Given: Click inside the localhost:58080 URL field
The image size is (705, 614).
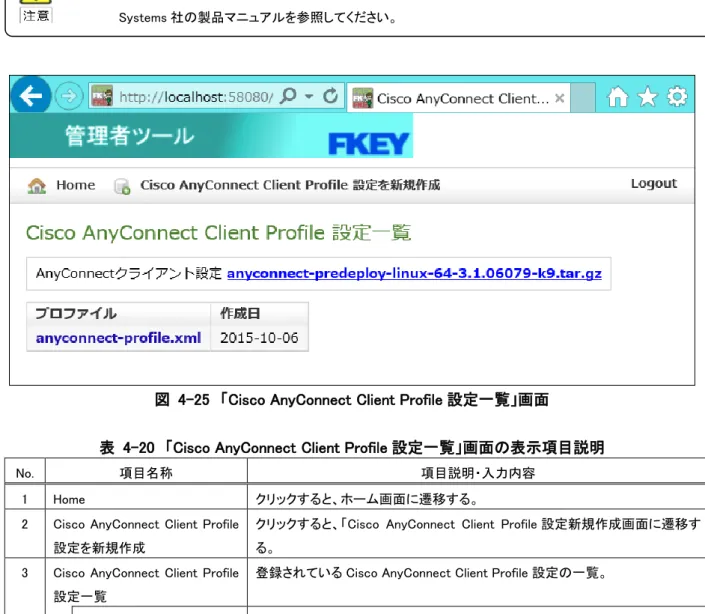Looking at the screenshot, I should point(196,97).
